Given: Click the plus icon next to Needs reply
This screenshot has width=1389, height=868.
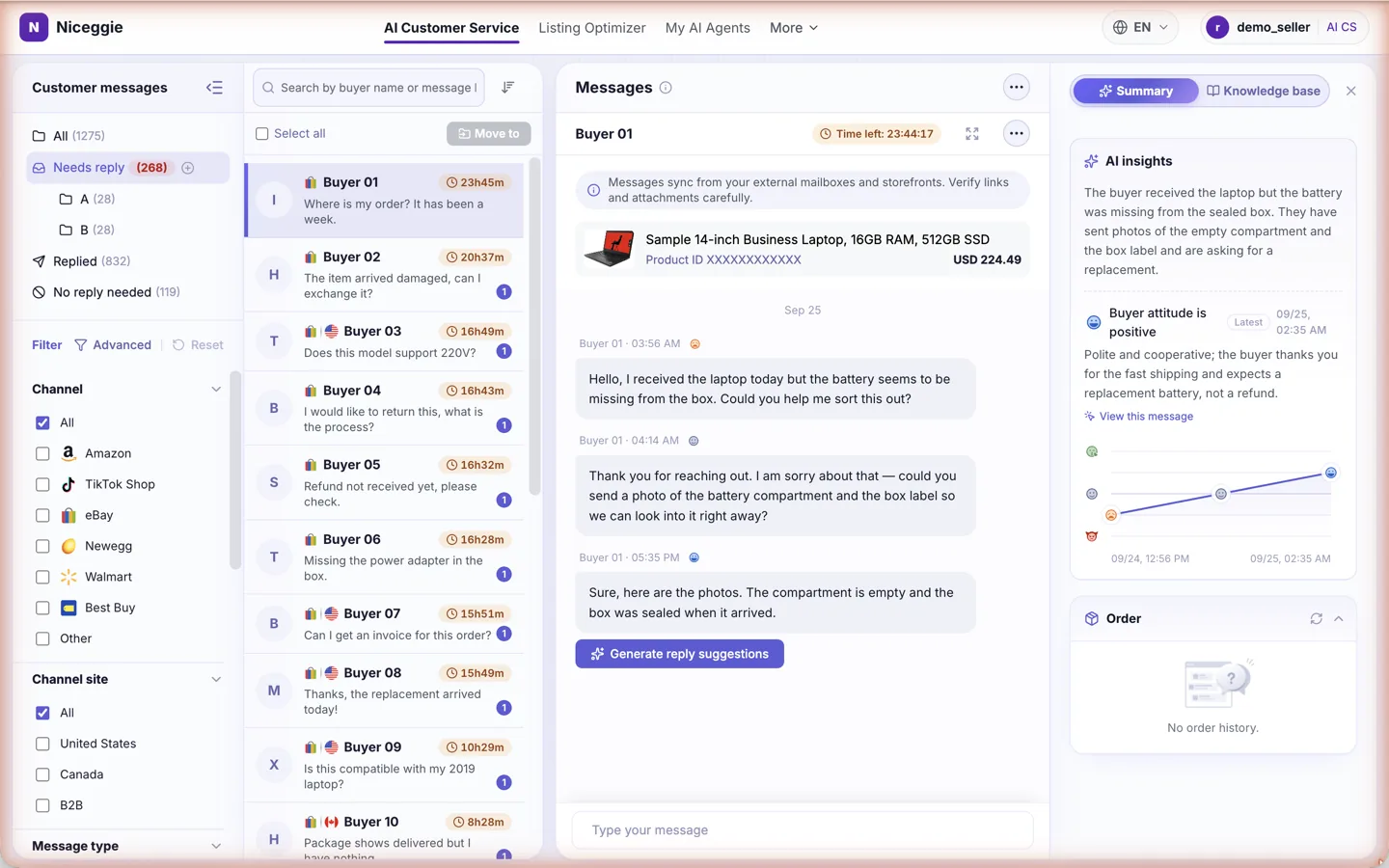Looking at the screenshot, I should point(188,168).
